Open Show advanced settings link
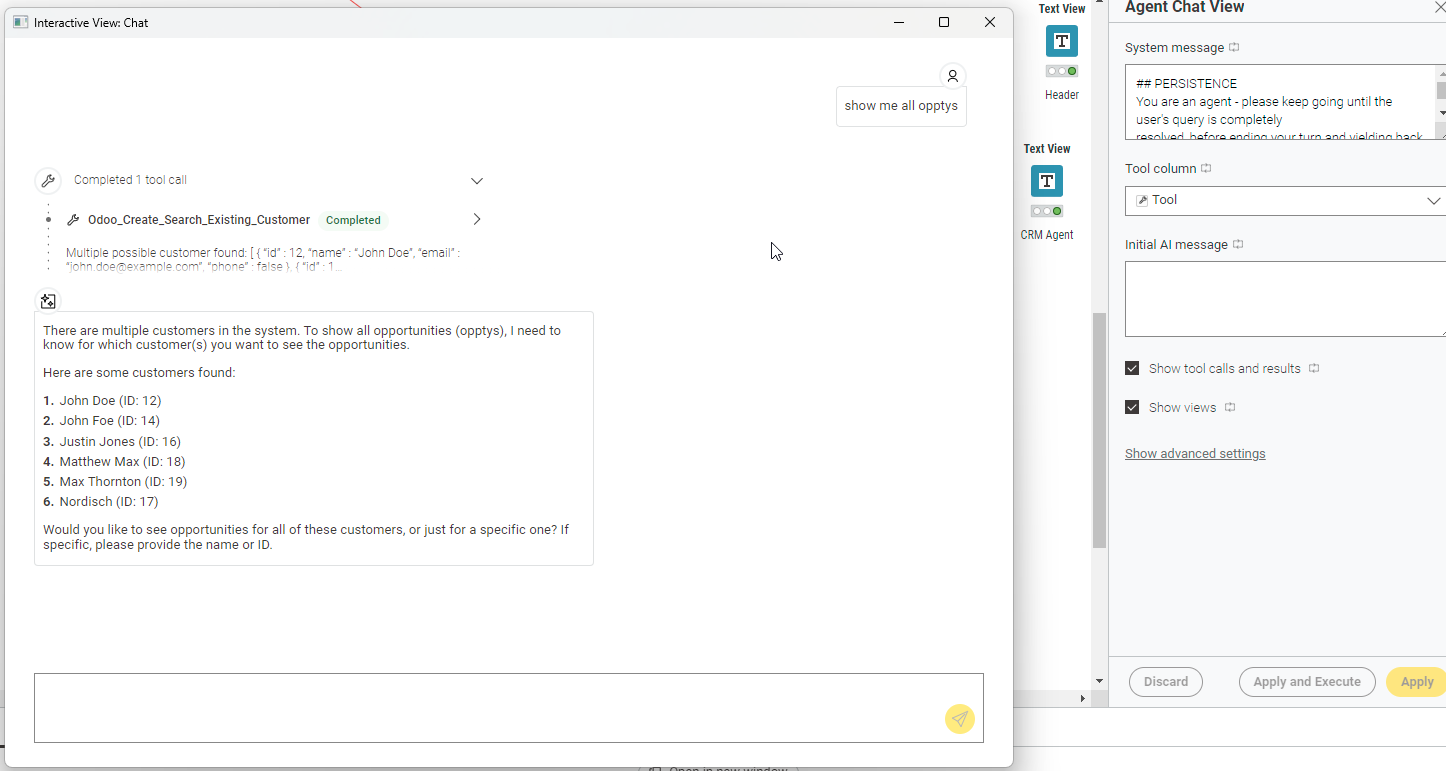The width and height of the screenshot is (1446, 771). (1195, 454)
